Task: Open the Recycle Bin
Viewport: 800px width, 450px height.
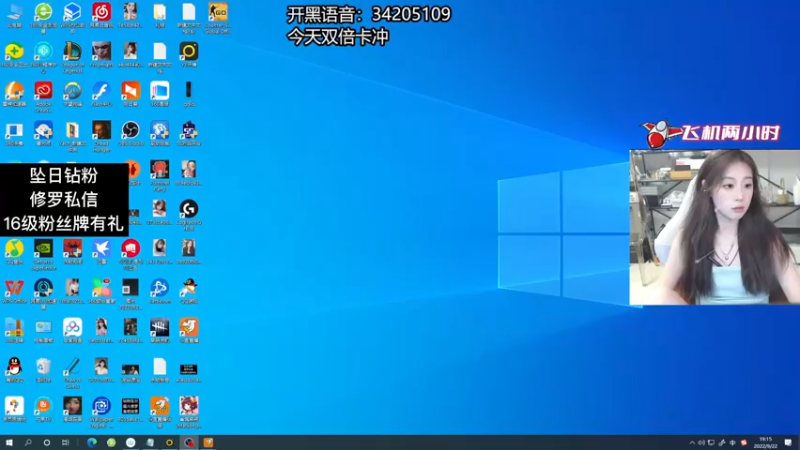Action: pyautogui.click(x=43, y=366)
